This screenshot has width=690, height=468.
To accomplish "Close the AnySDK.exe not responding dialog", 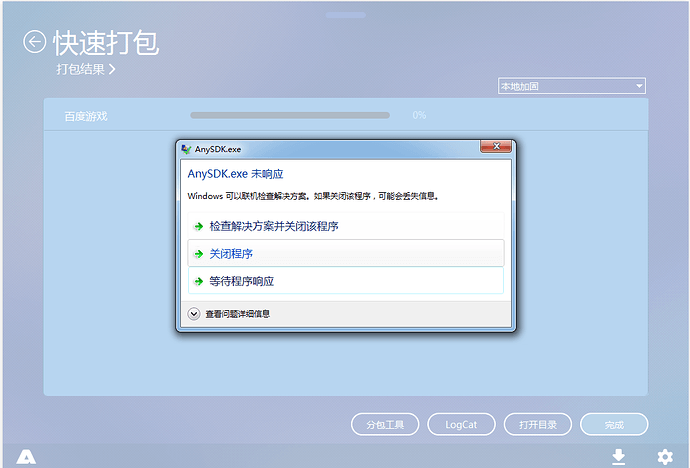I will point(496,146).
